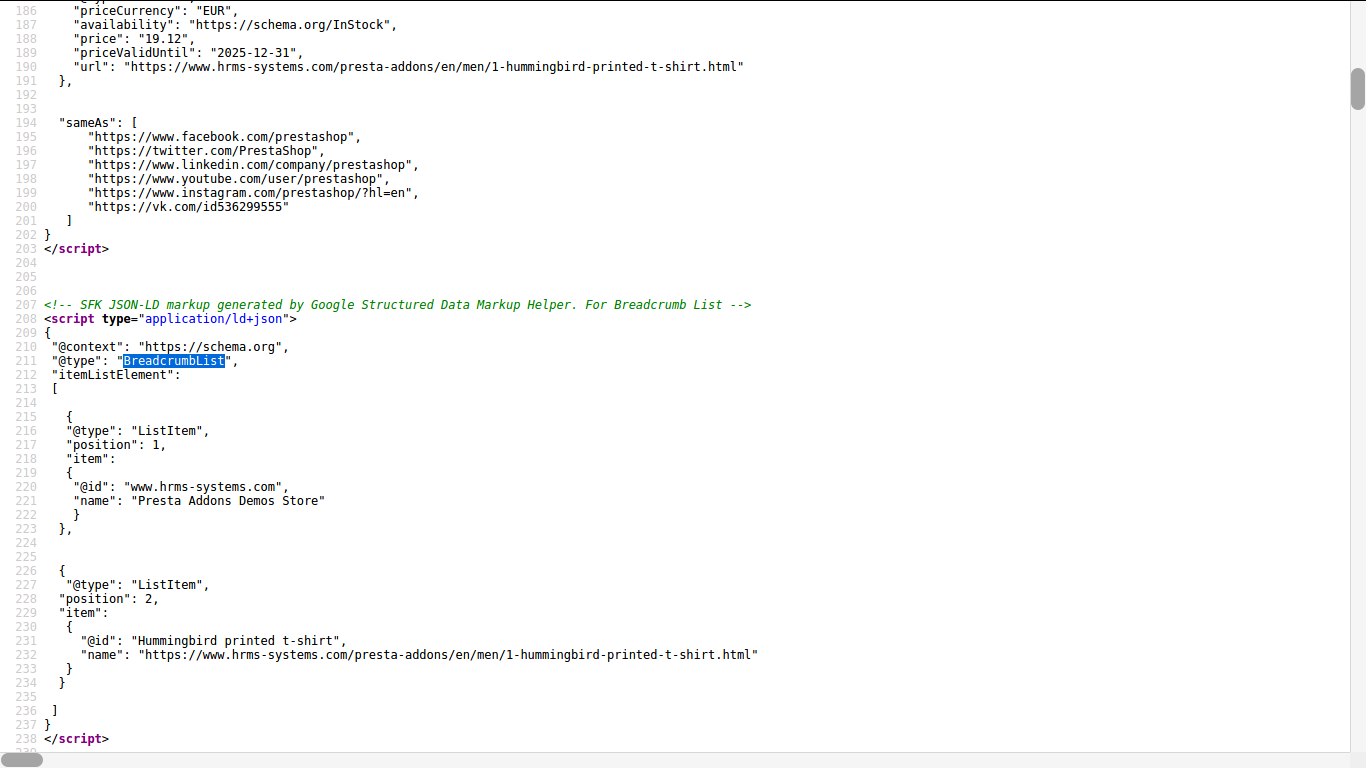Click line number 211 in the gutter
The height and width of the screenshot is (768, 1366).
[26, 361]
